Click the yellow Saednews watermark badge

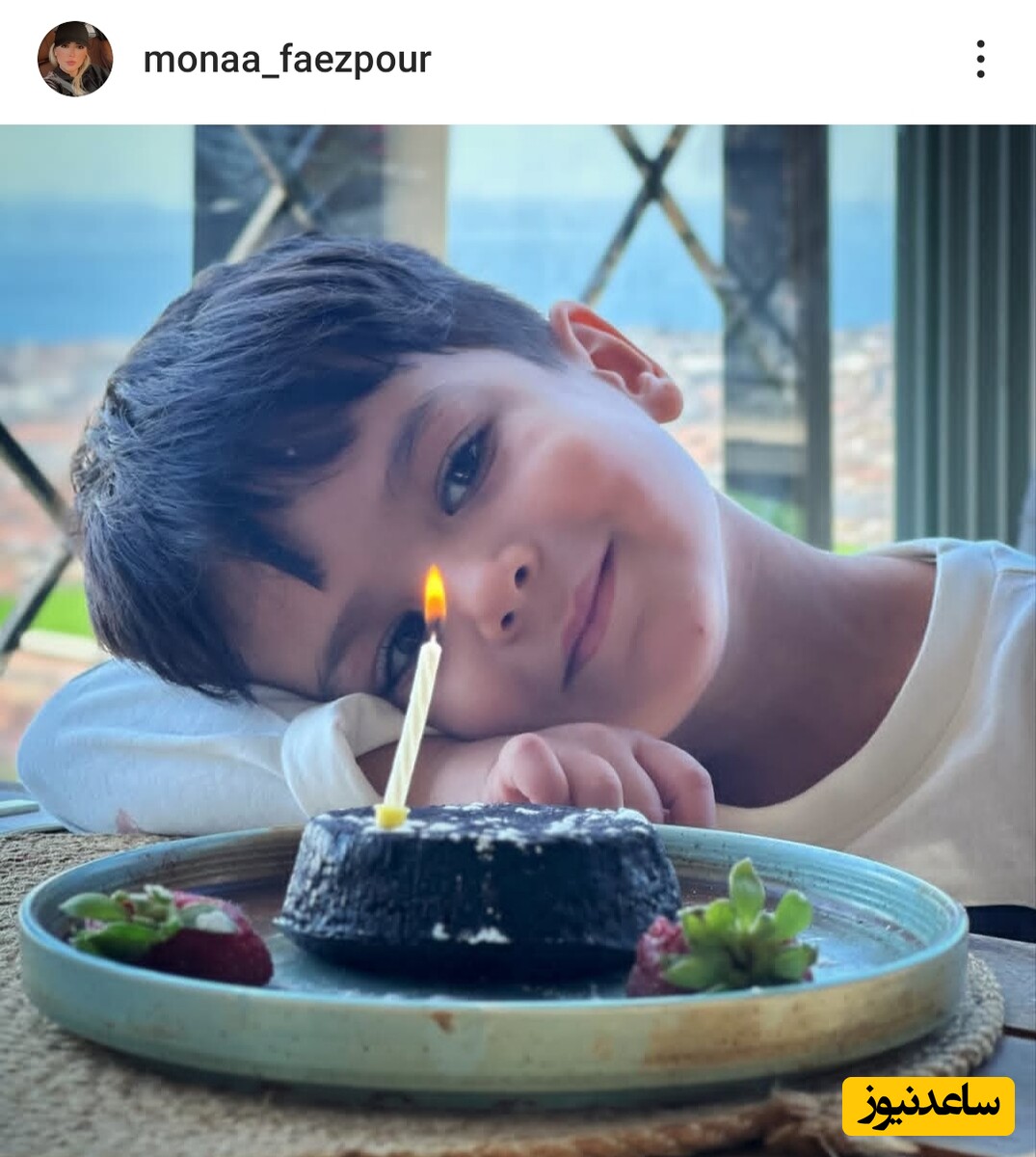(928, 1106)
